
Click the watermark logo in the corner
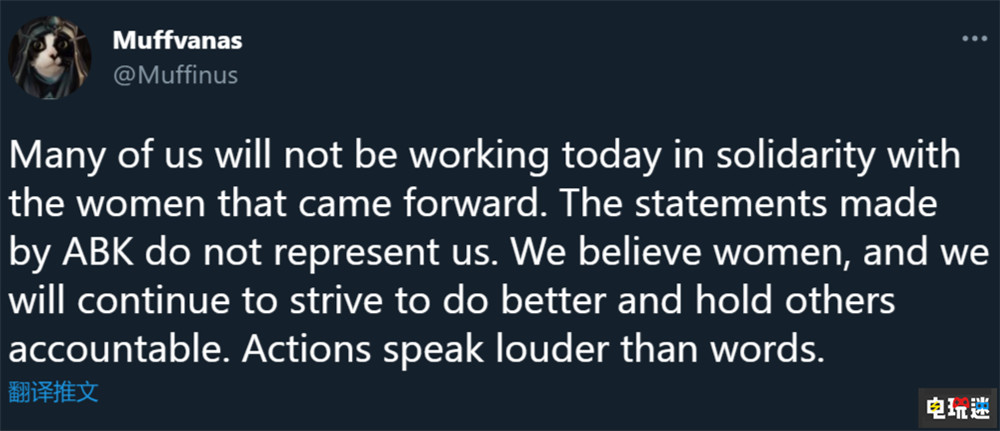point(958,408)
